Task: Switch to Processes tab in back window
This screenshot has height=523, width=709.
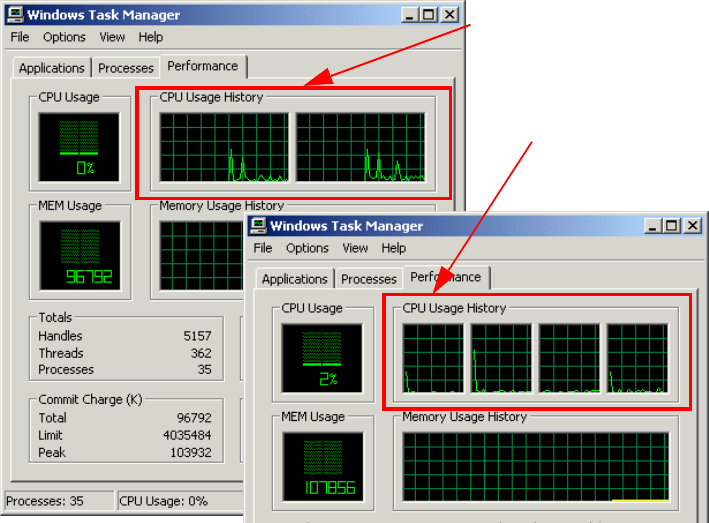Action: point(126,68)
